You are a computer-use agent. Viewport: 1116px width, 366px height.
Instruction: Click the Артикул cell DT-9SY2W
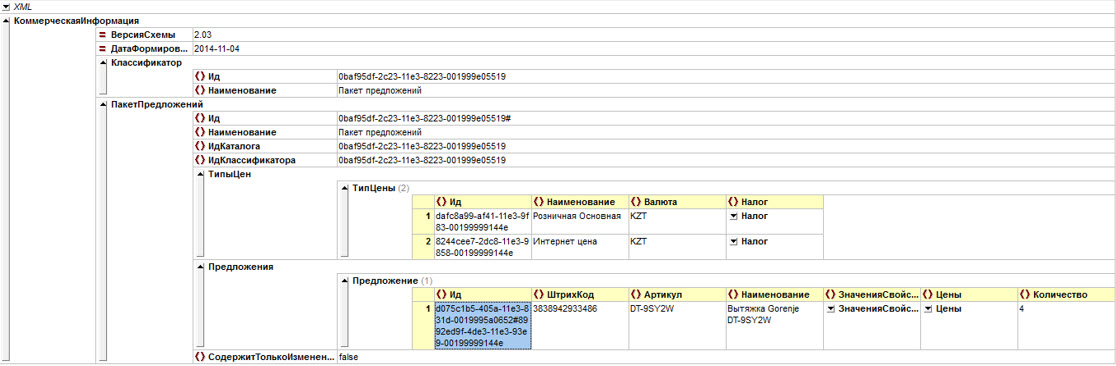coord(677,326)
